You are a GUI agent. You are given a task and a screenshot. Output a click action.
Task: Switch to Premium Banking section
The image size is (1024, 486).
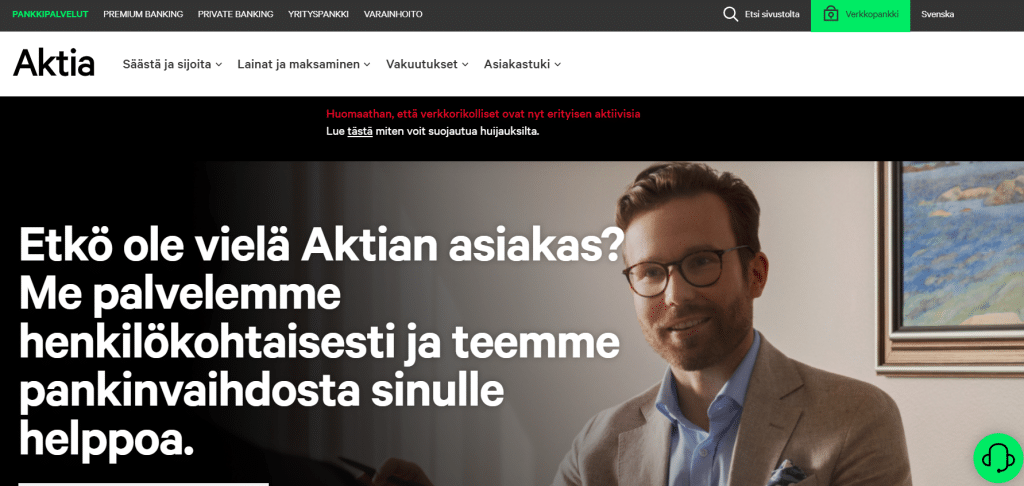(143, 14)
